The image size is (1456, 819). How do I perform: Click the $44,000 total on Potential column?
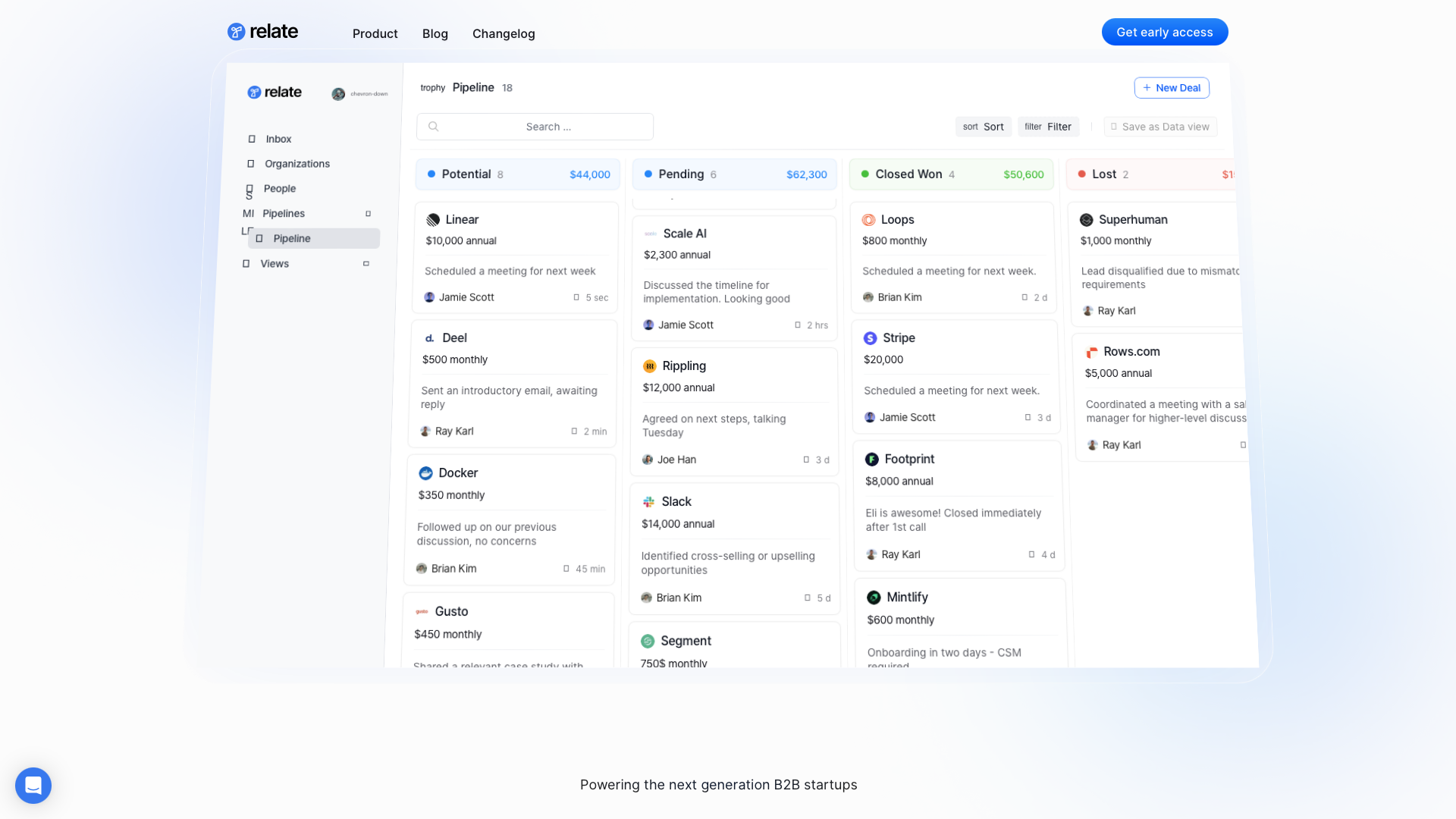(590, 174)
